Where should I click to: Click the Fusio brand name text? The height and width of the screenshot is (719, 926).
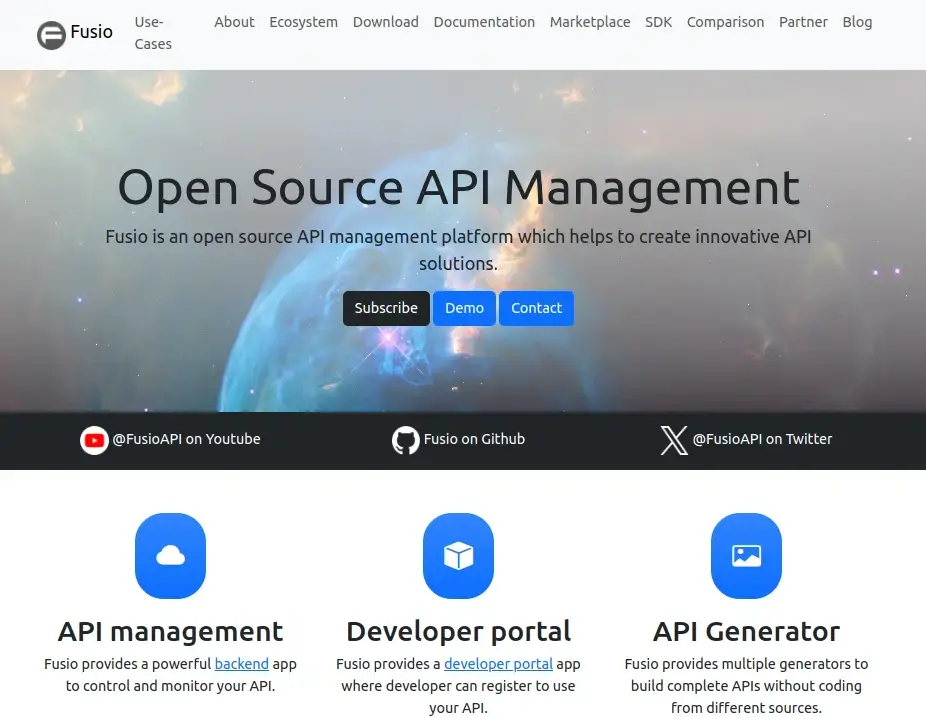(x=92, y=32)
